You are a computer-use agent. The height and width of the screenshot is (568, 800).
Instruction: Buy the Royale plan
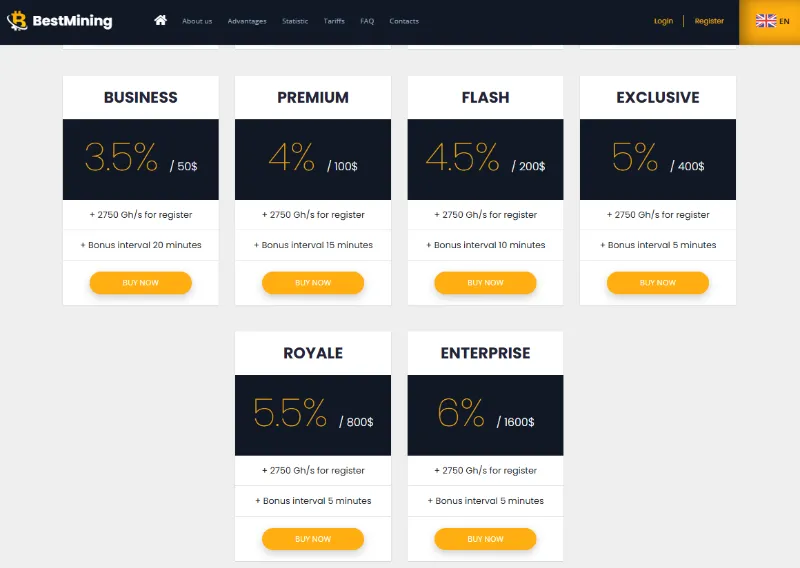313,539
